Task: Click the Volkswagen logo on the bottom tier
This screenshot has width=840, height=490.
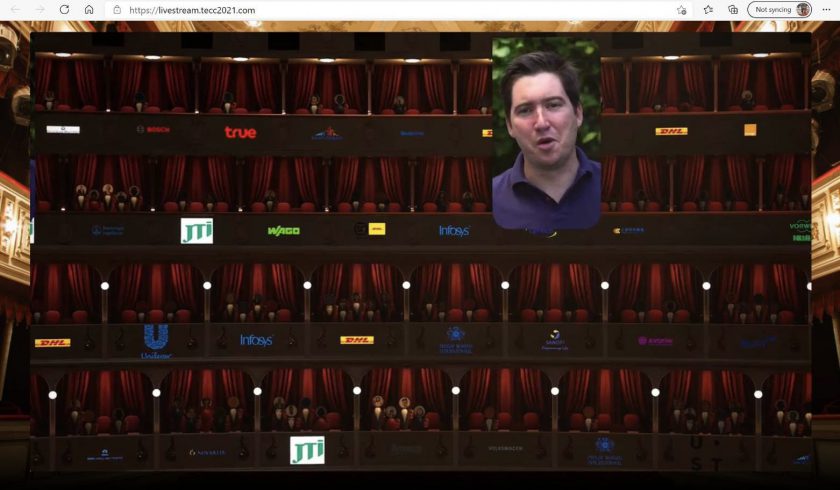Action: click(x=505, y=449)
